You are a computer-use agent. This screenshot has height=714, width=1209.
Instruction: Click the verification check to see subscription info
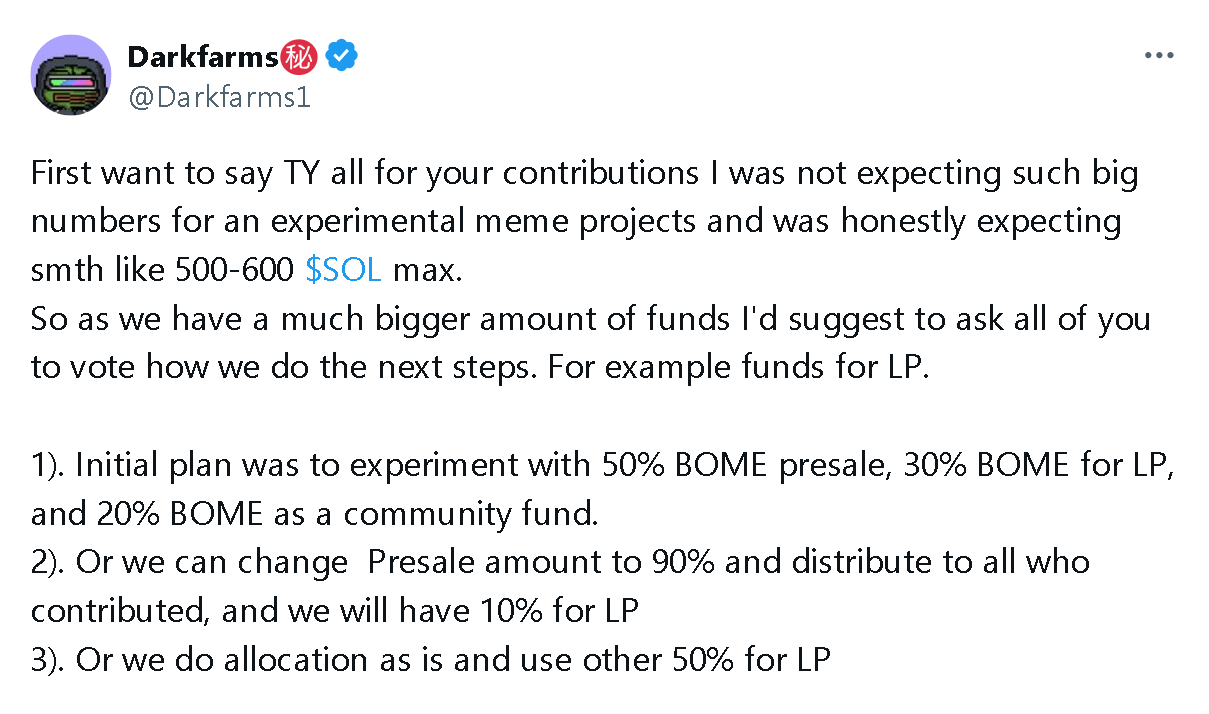[x=341, y=56]
